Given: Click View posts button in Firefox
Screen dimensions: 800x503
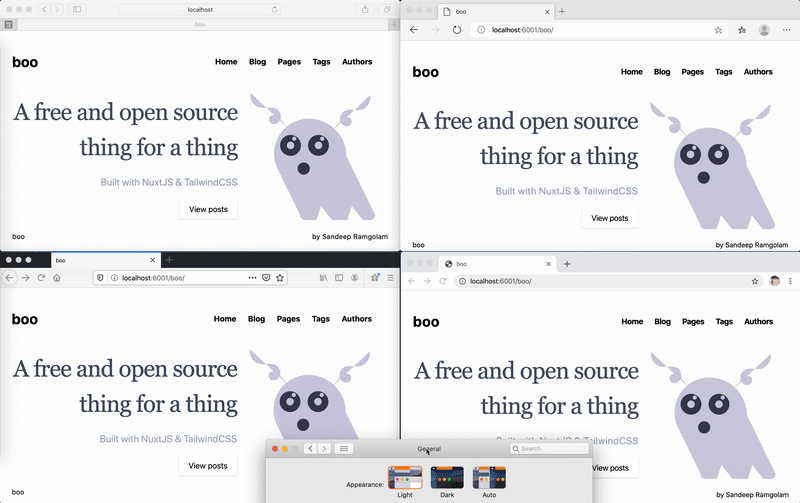Looking at the screenshot, I should click(208, 465).
